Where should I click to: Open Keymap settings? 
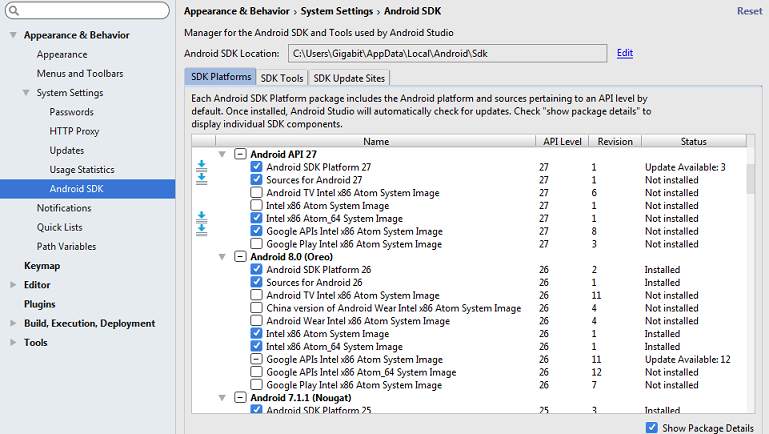click(x=42, y=266)
